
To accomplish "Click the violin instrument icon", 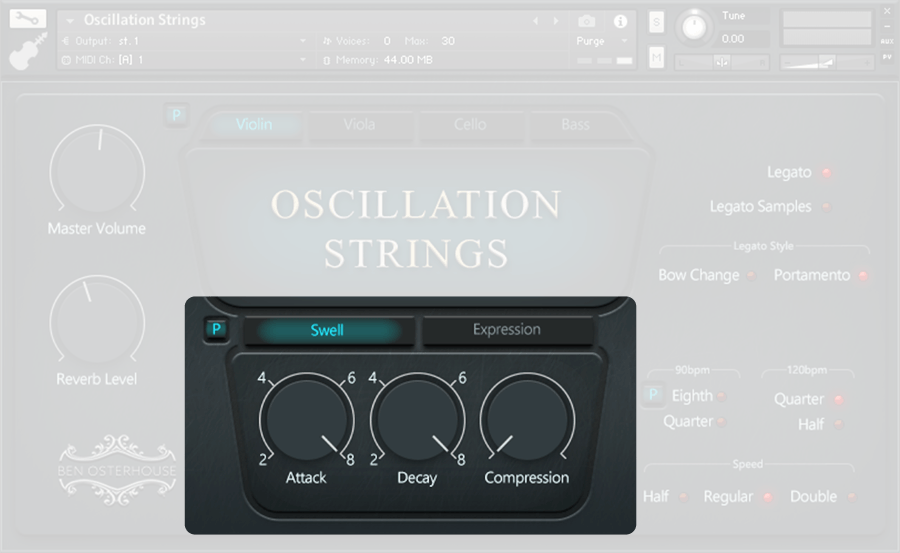I will click(x=28, y=51).
